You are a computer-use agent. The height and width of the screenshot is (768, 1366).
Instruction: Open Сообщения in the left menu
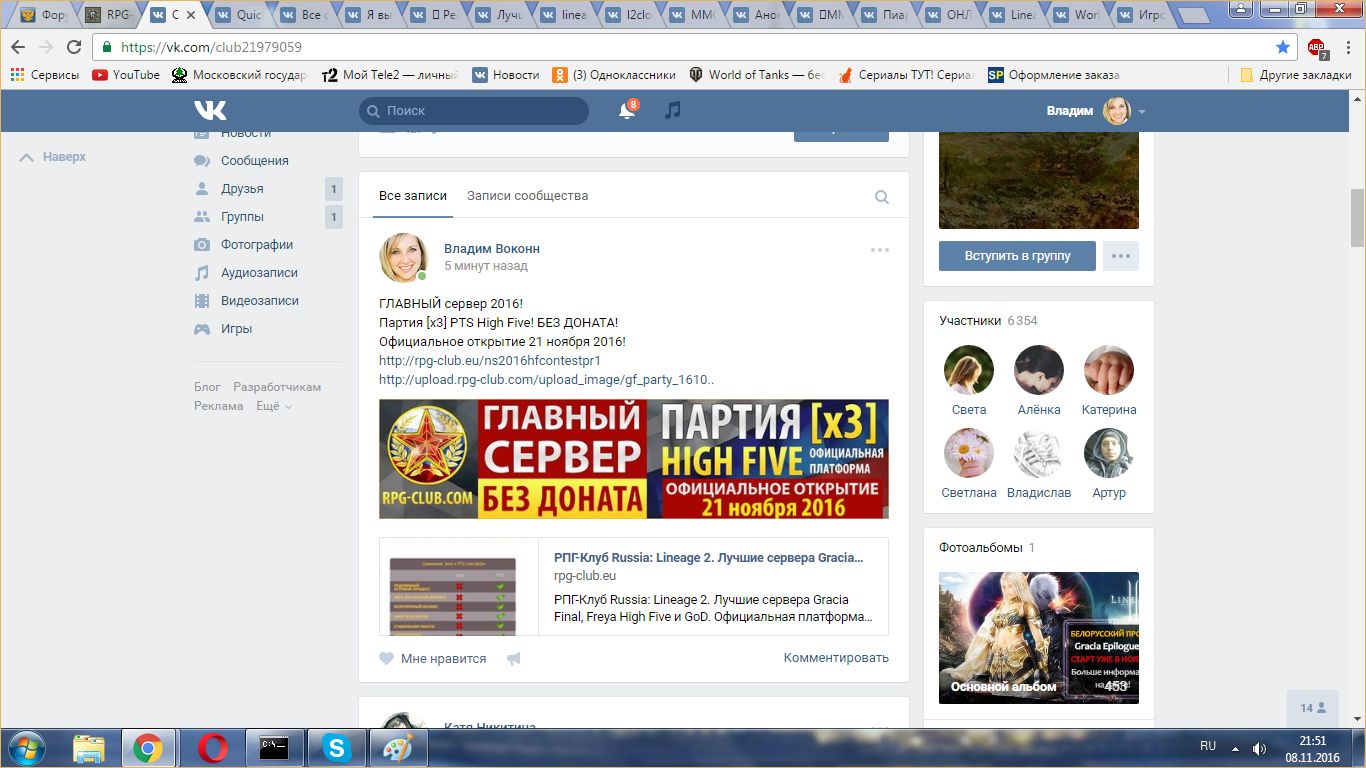[x=254, y=161]
